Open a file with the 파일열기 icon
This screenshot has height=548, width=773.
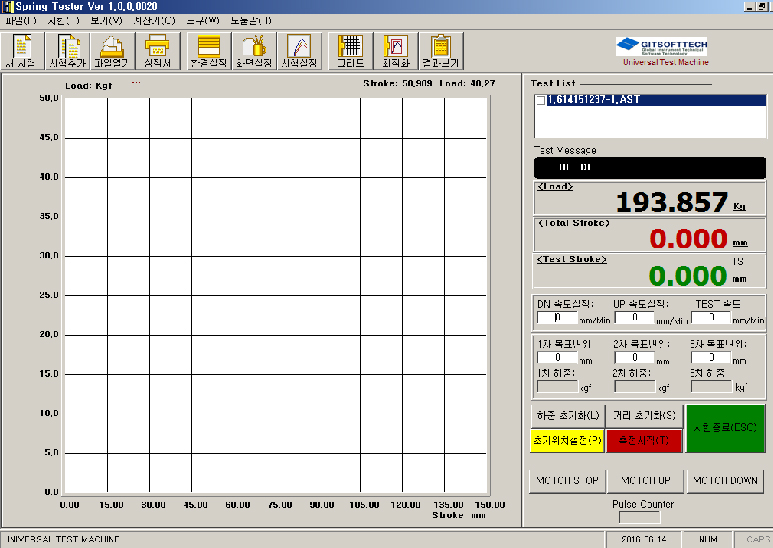point(112,51)
